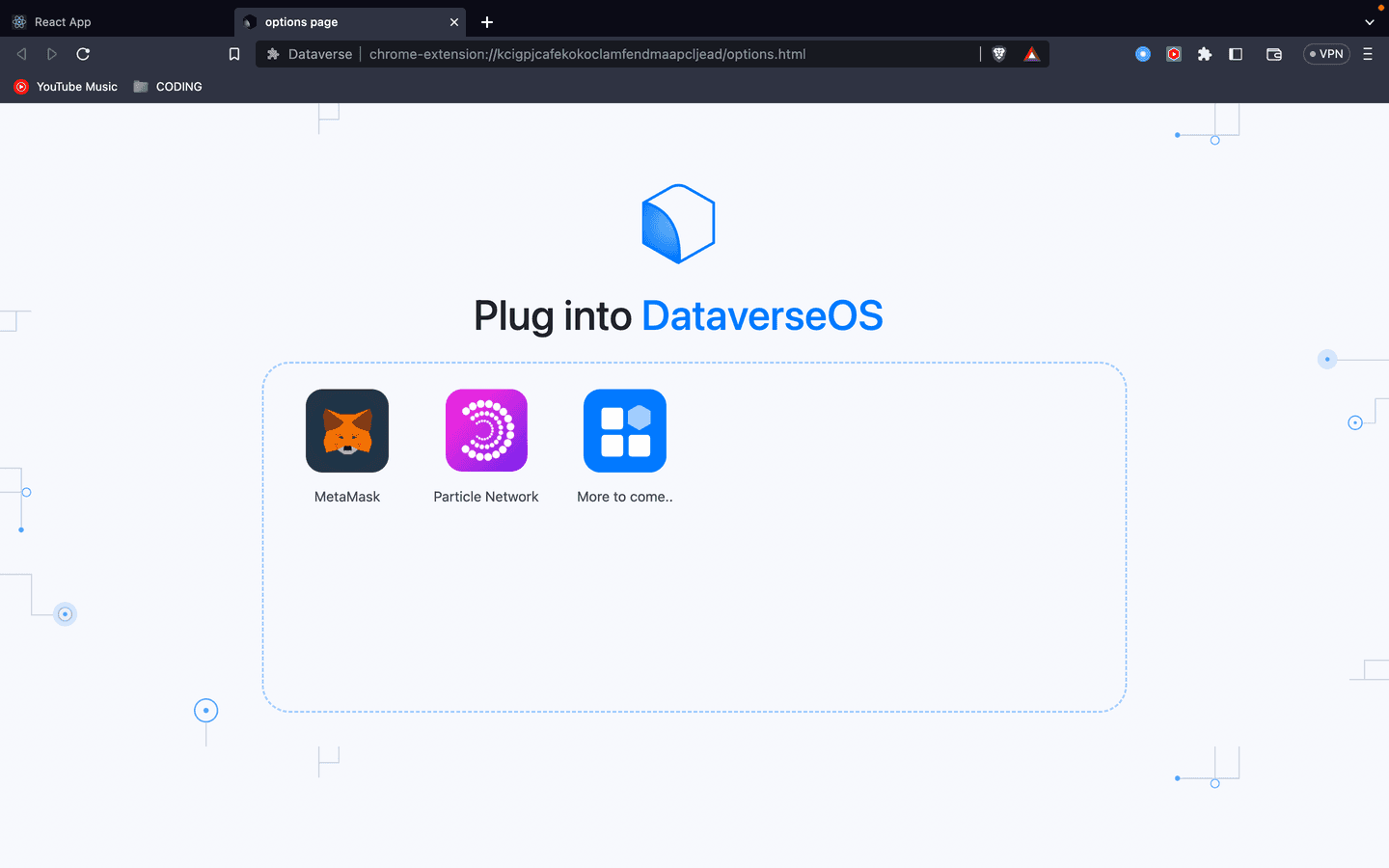The width and height of the screenshot is (1389, 868).
Task: Open the CODING bookmarks folder
Action: tap(168, 87)
